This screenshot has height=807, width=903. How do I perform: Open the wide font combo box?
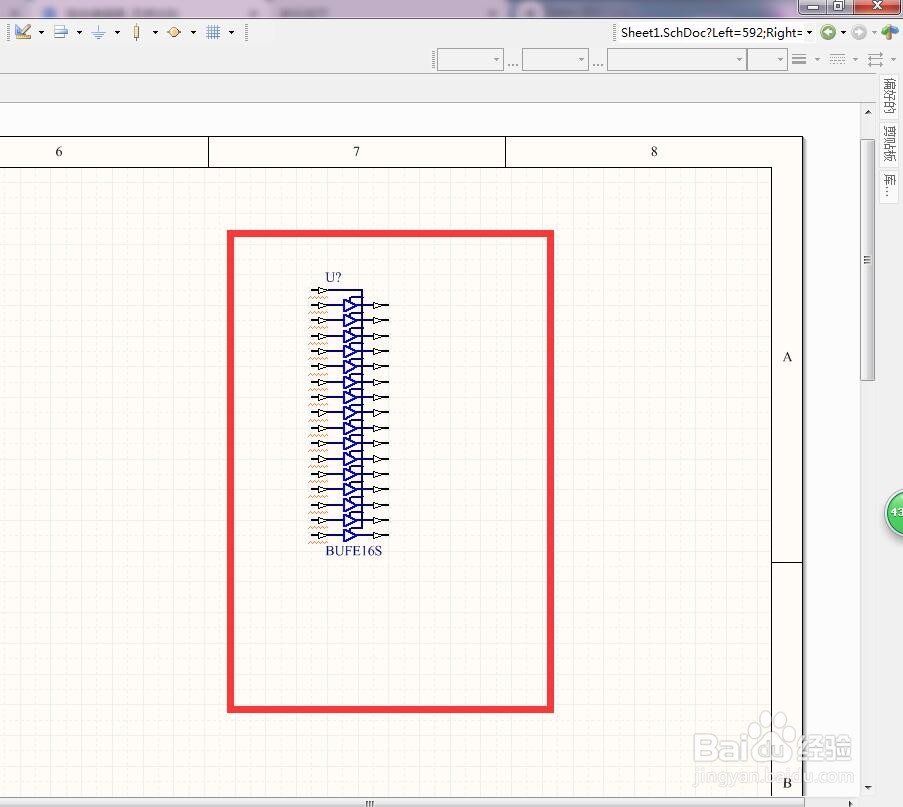pyautogui.click(x=677, y=59)
